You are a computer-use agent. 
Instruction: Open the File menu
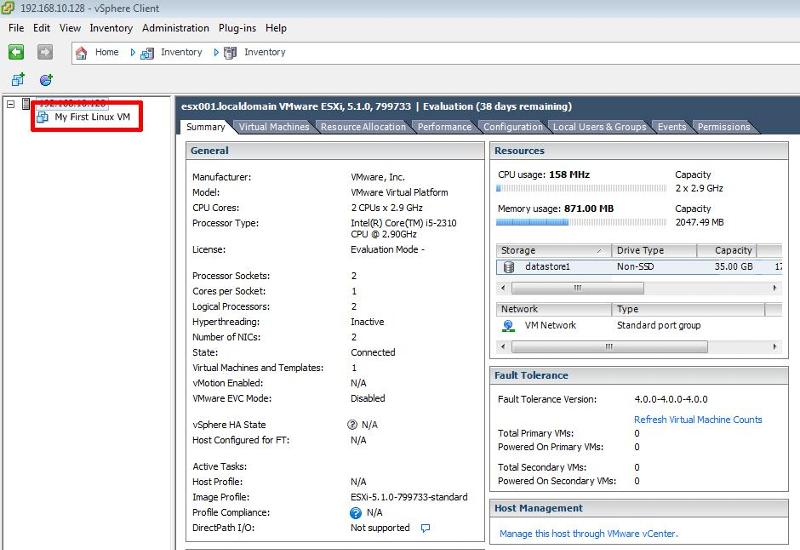click(16, 28)
